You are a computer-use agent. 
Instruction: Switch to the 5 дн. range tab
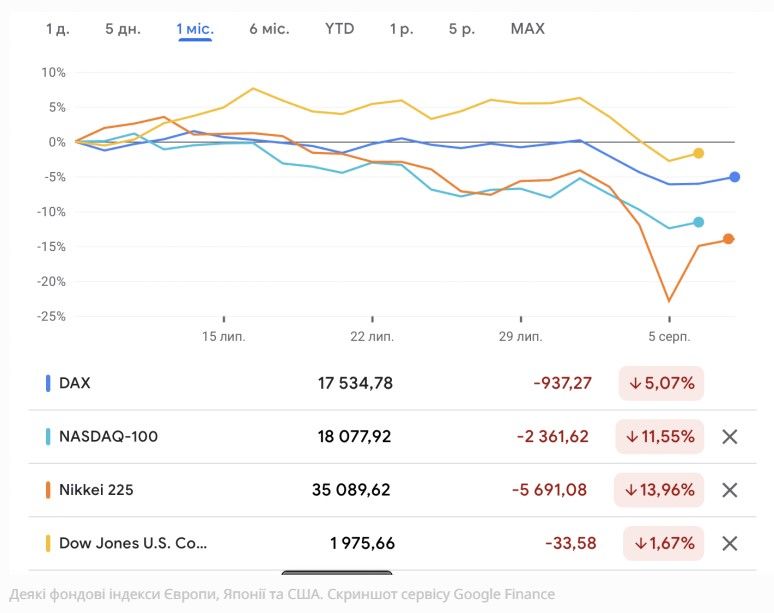pos(123,29)
